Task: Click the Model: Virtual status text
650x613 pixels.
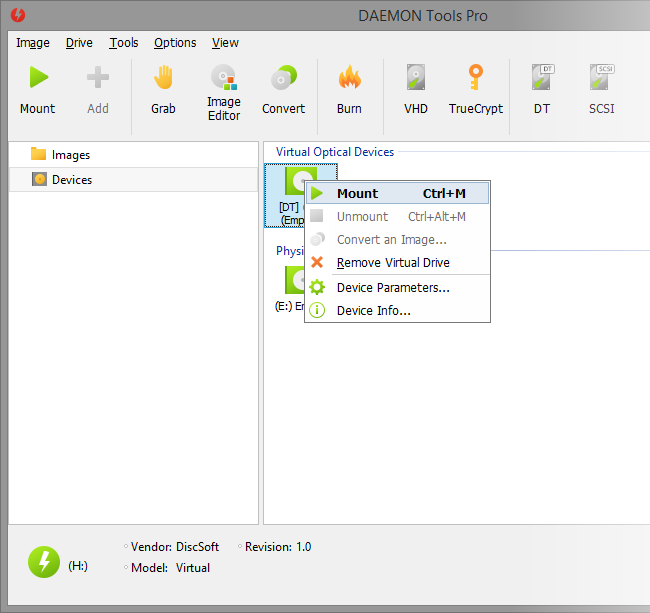Action: point(170,567)
